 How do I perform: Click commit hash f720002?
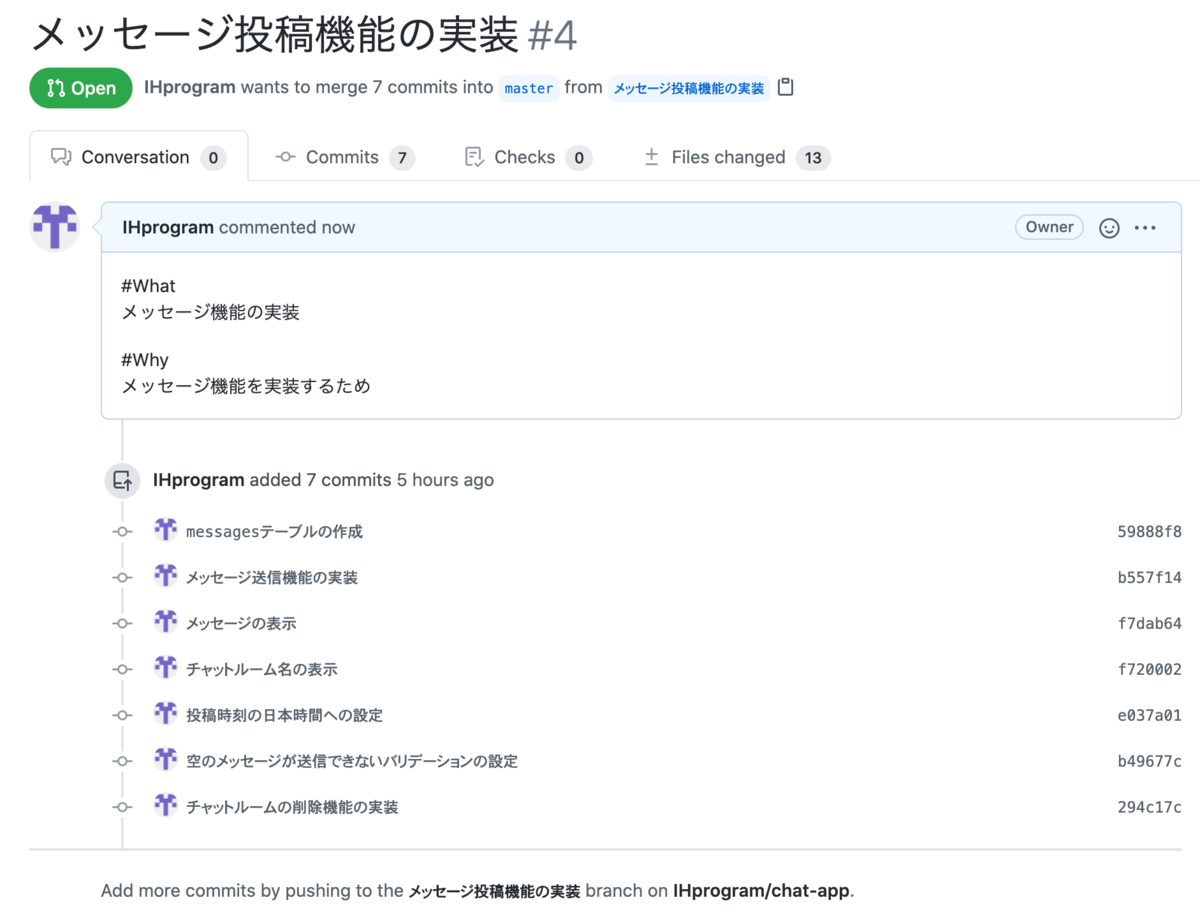tap(1149, 670)
